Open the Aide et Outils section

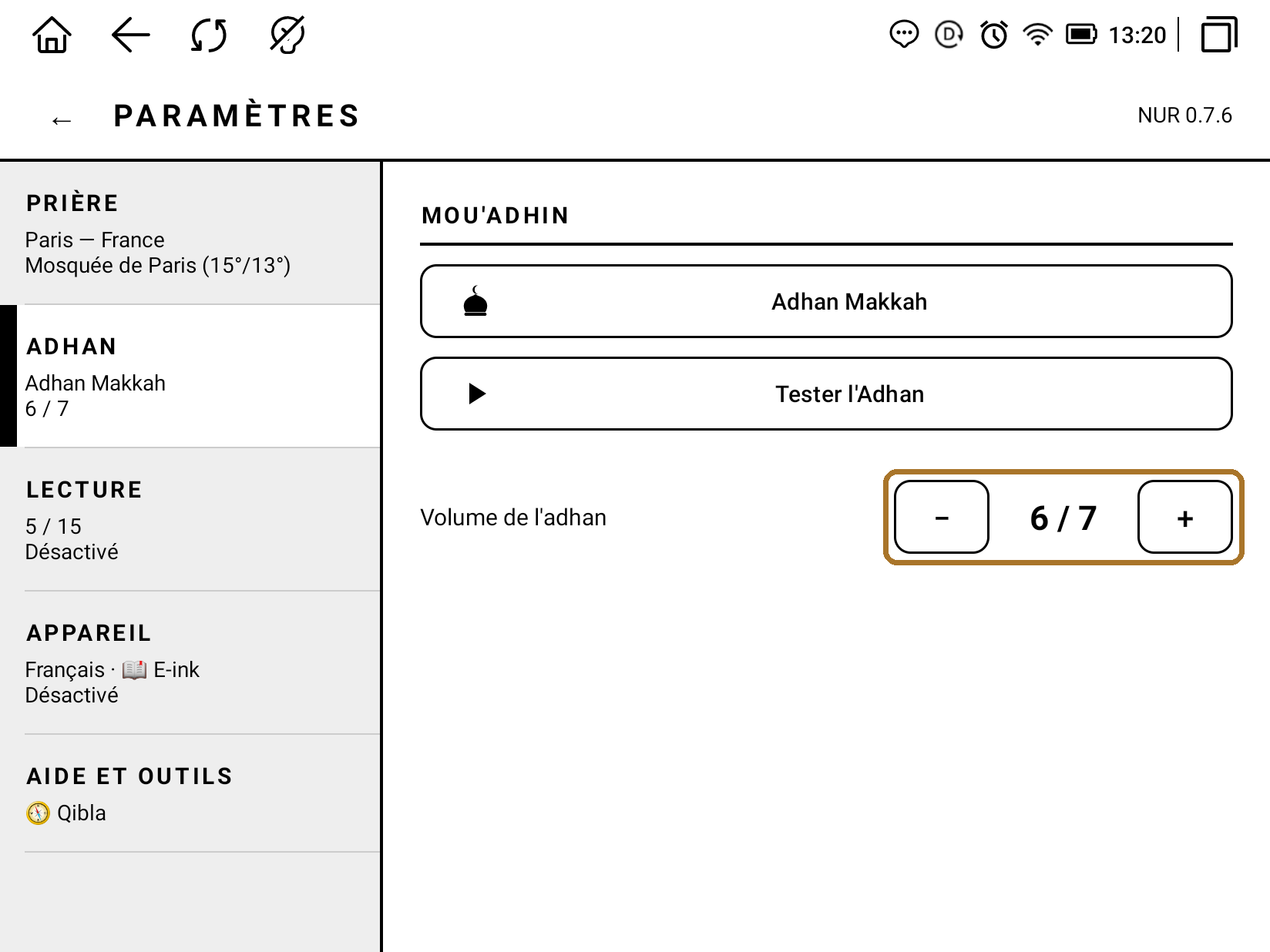190,793
